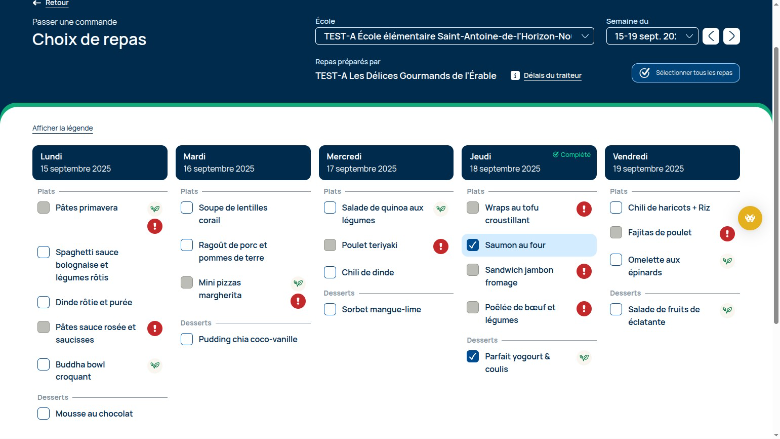Click the red alert icon beside Pâtes primavera
This screenshot has height=439, width=780.
tap(155, 226)
